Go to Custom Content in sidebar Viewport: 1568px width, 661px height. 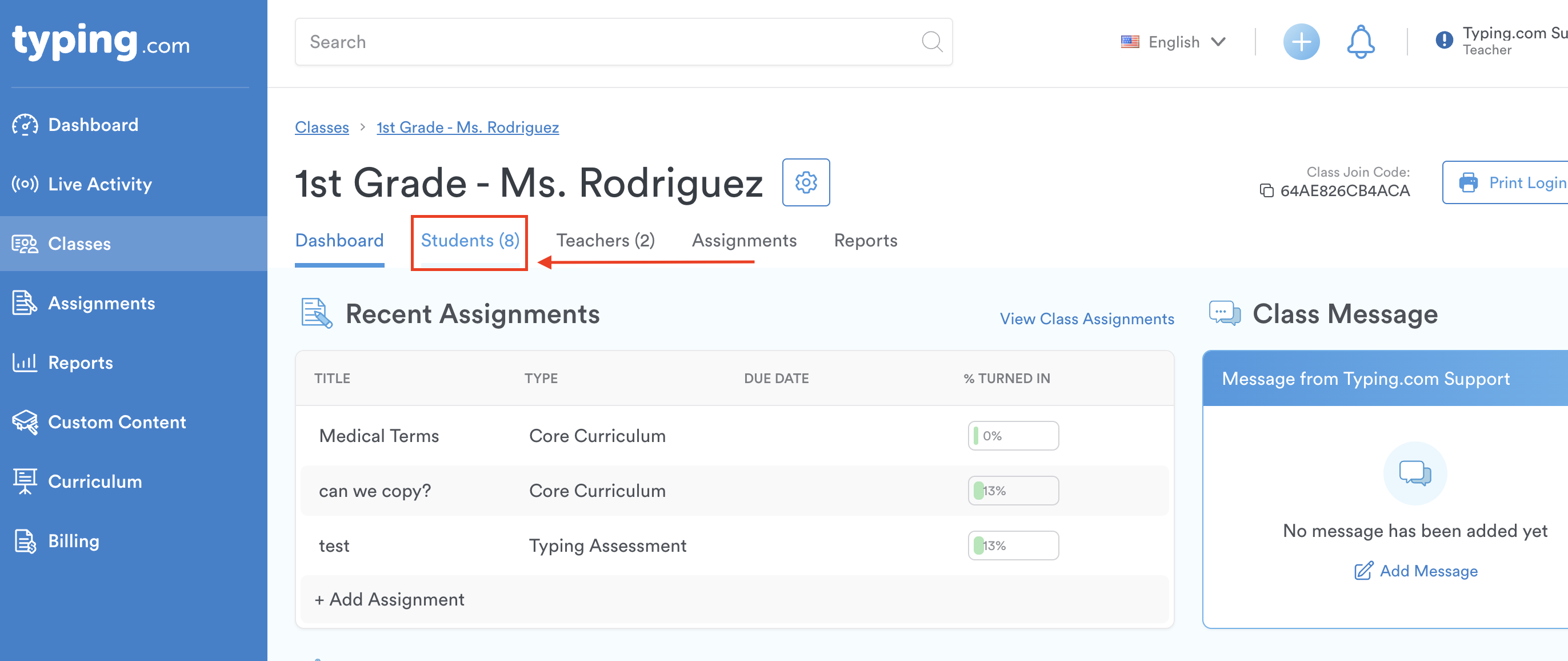117,421
